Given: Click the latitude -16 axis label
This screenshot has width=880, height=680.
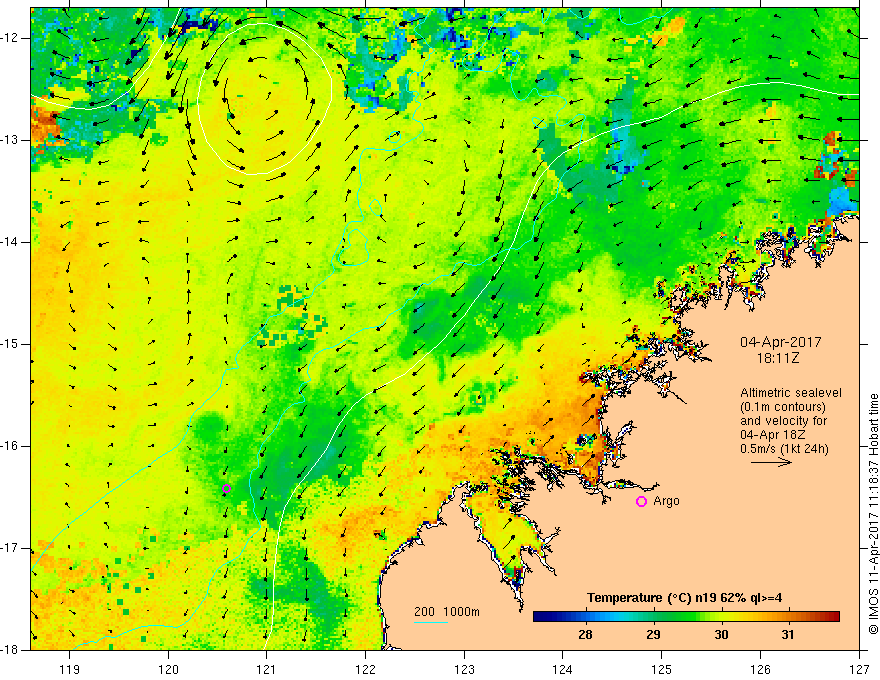Looking at the screenshot, I should coord(10,446).
